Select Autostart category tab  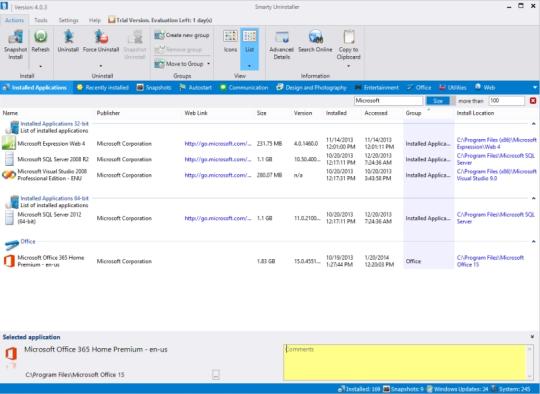point(195,88)
